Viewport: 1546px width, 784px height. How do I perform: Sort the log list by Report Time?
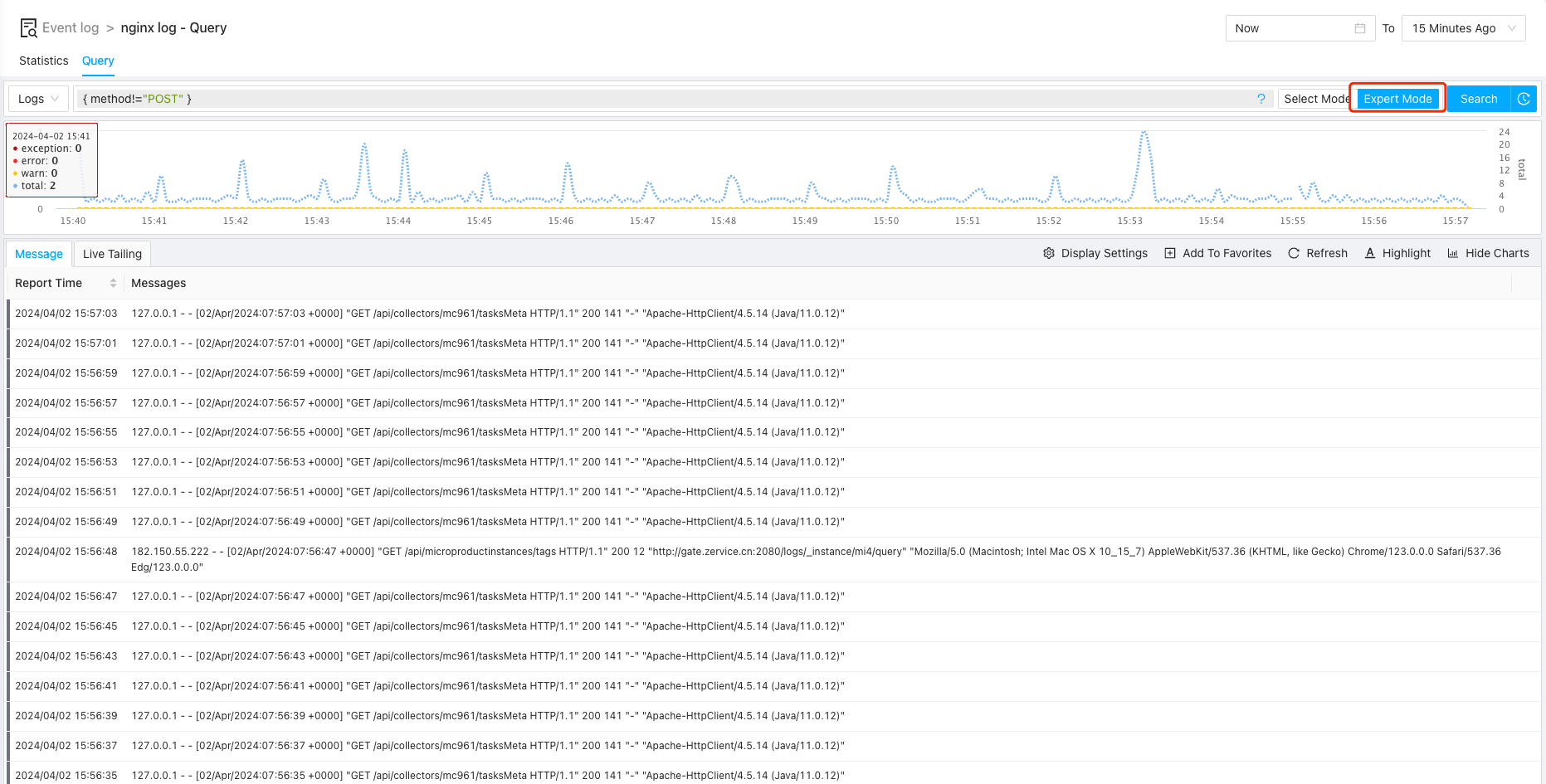(x=113, y=283)
